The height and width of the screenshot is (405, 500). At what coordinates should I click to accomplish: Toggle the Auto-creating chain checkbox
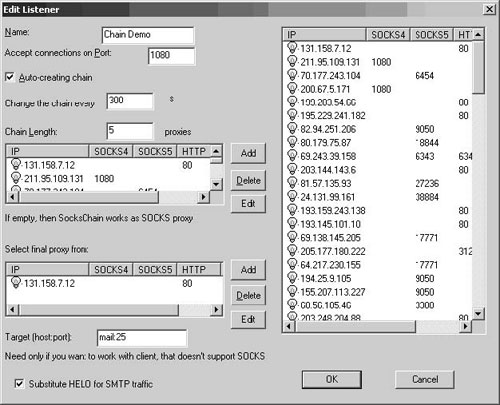(10, 77)
